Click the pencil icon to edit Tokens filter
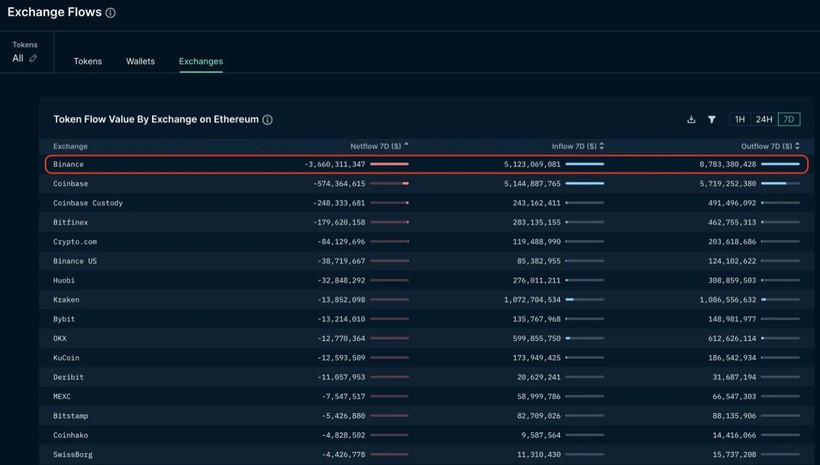820x465 pixels. click(33, 58)
